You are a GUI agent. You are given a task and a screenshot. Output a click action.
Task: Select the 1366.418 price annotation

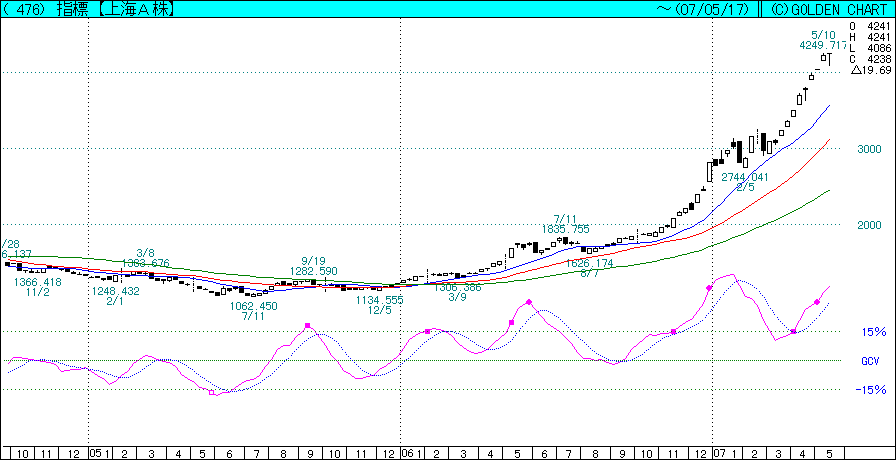pos(38,282)
